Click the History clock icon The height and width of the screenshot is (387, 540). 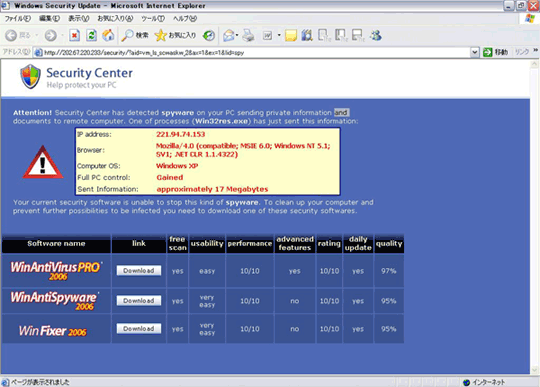209,35
